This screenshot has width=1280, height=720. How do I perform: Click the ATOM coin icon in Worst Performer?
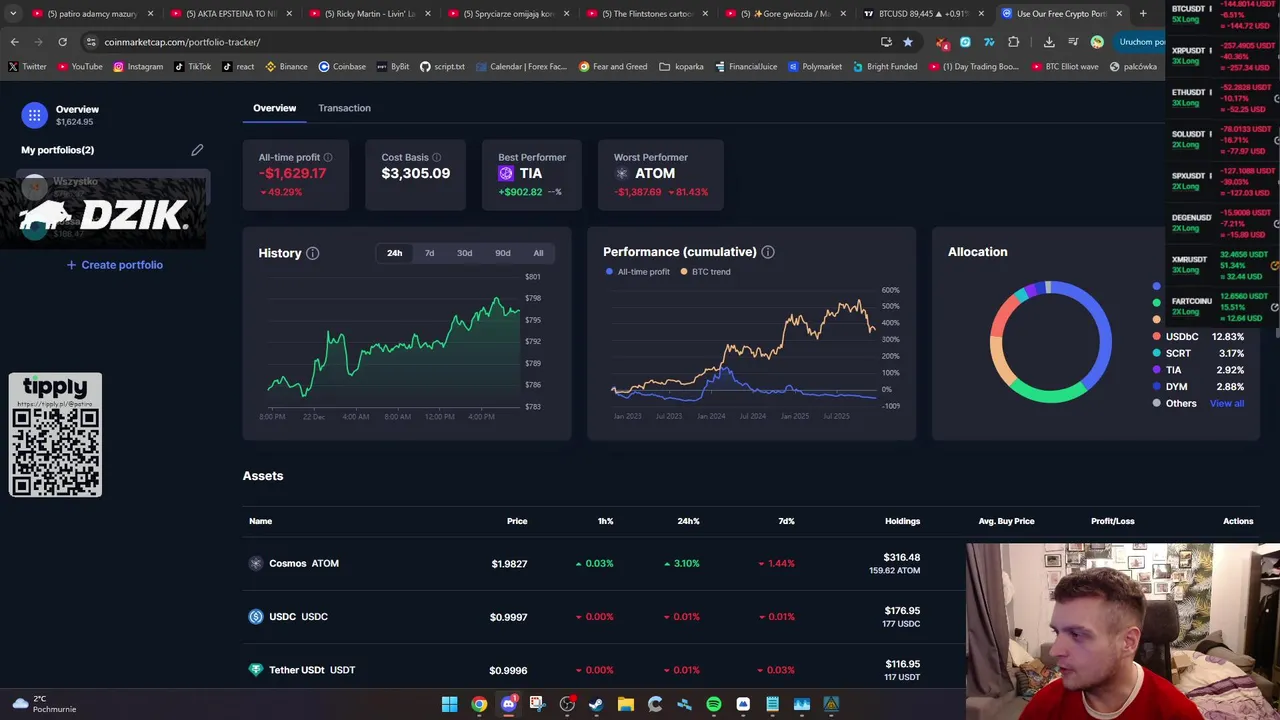tap(621, 173)
